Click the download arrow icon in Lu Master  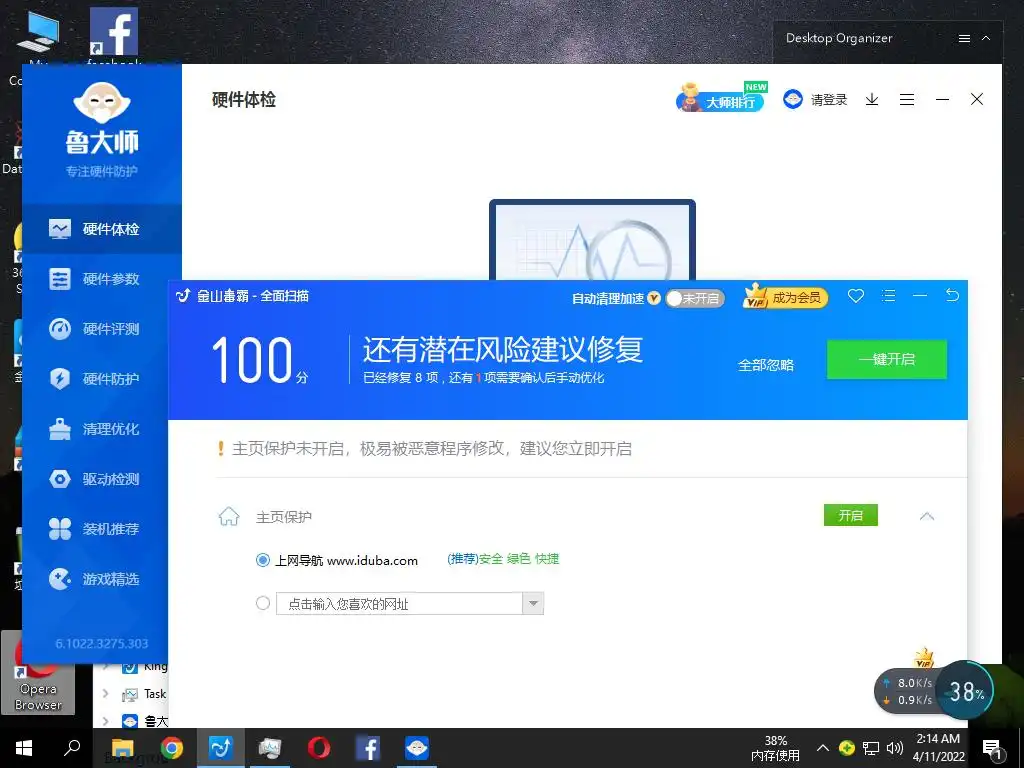[872, 99]
